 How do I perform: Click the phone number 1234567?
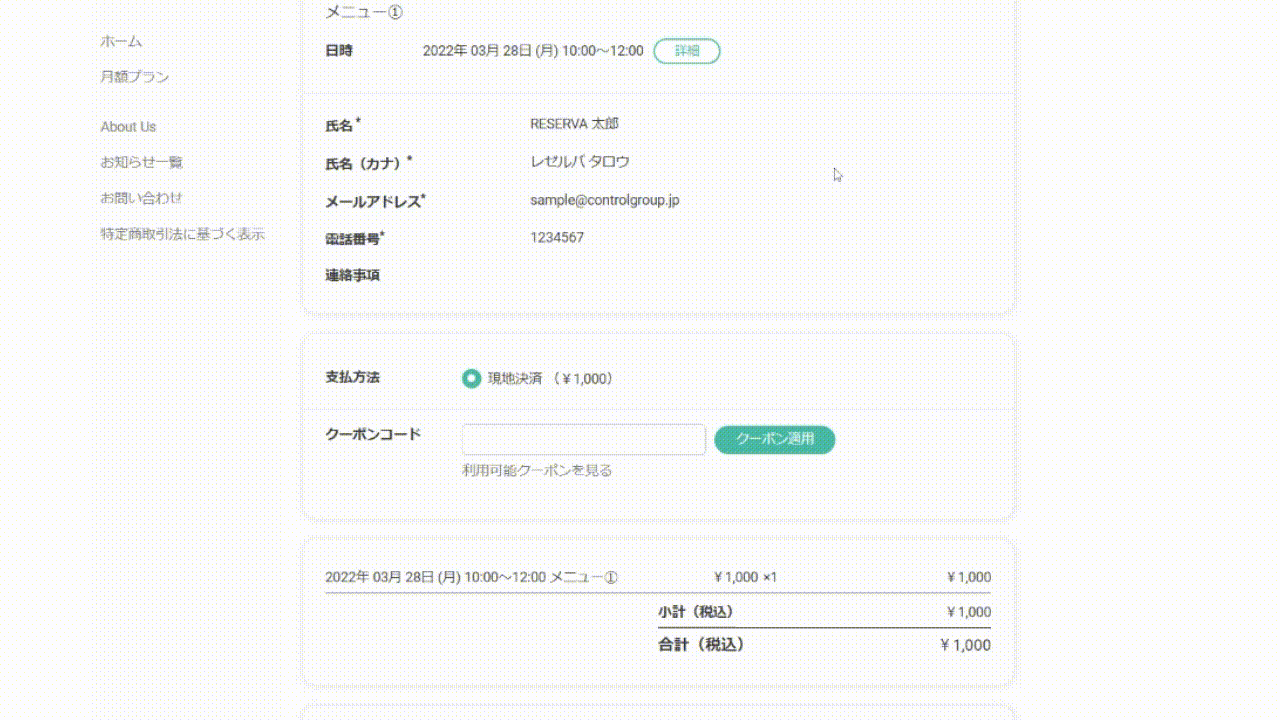point(557,238)
